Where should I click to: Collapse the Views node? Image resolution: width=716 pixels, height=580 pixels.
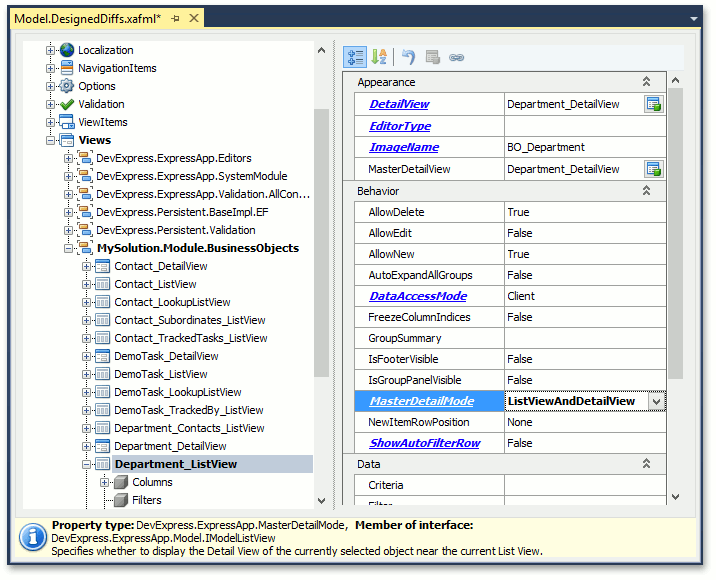pos(50,140)
